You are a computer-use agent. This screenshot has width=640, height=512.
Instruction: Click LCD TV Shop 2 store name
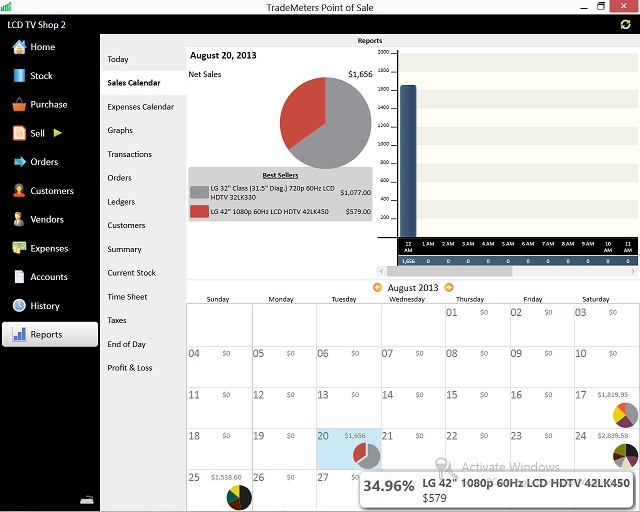tap(36, 25)
